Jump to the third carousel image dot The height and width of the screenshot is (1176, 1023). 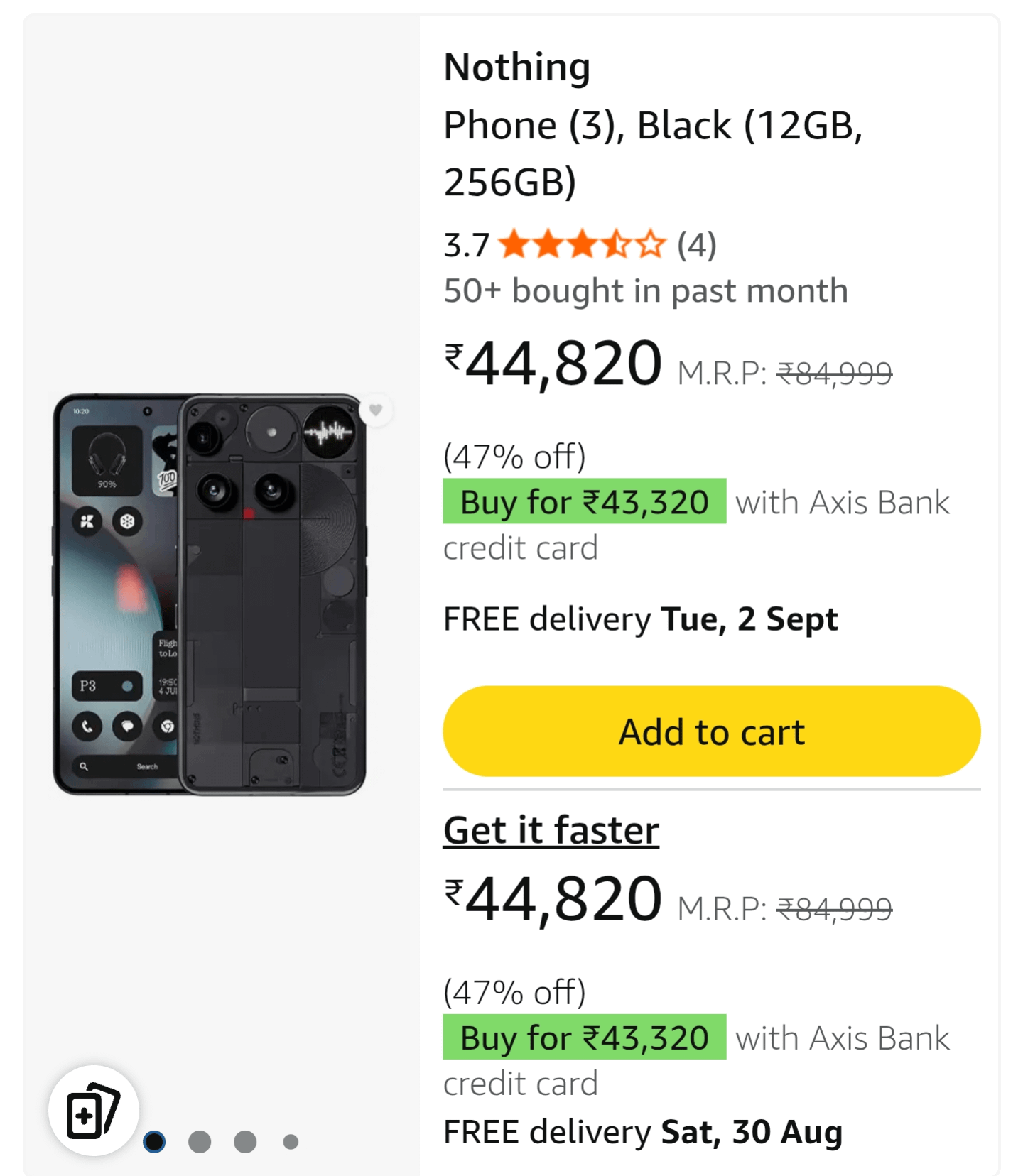coord(245,1141)
